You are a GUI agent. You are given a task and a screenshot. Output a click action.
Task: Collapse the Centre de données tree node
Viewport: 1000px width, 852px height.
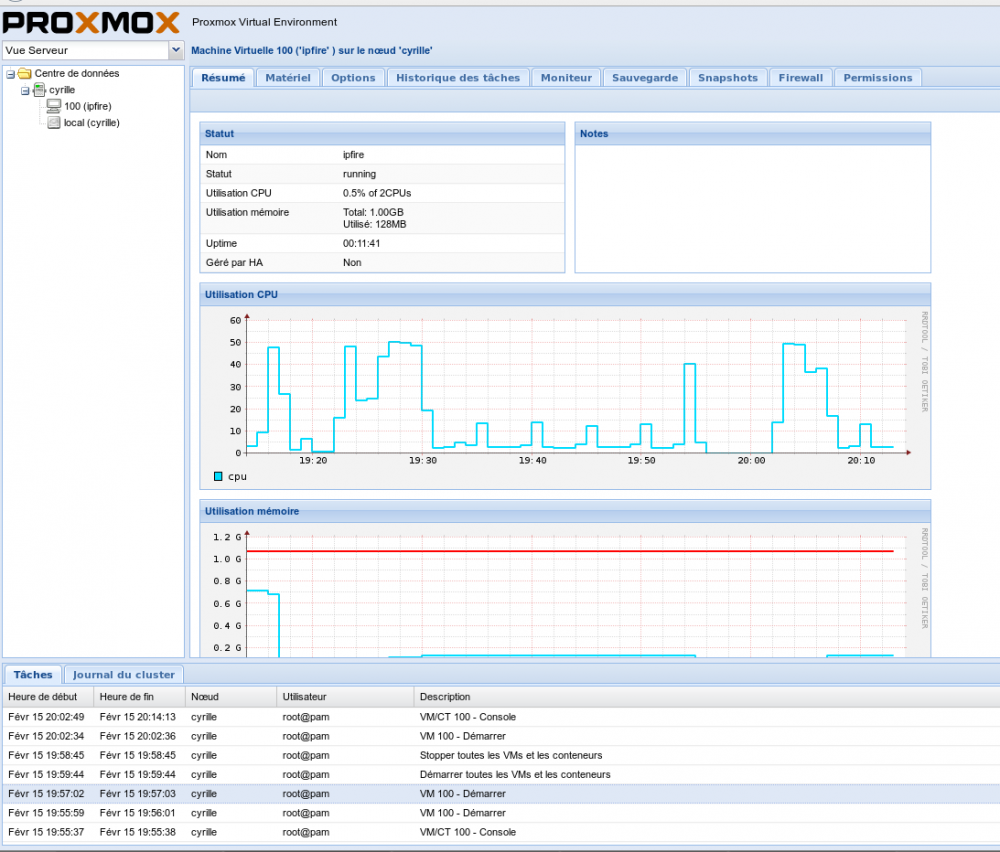(x=10, y=73)
